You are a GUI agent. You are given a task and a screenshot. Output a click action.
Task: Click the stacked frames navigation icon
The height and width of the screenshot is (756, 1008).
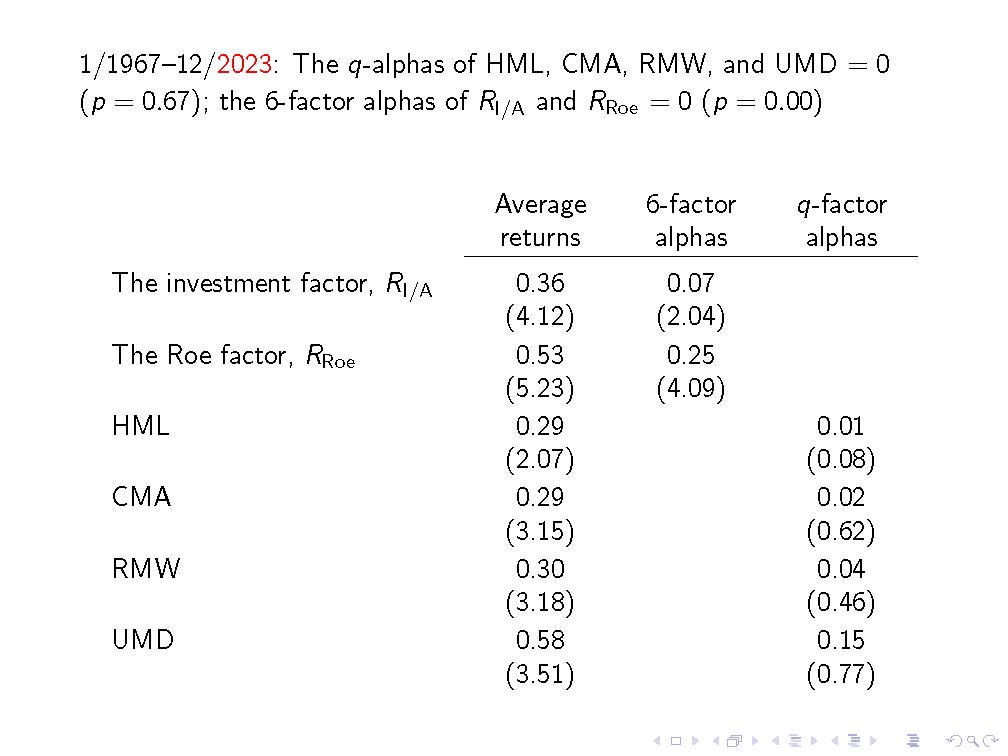733,741
